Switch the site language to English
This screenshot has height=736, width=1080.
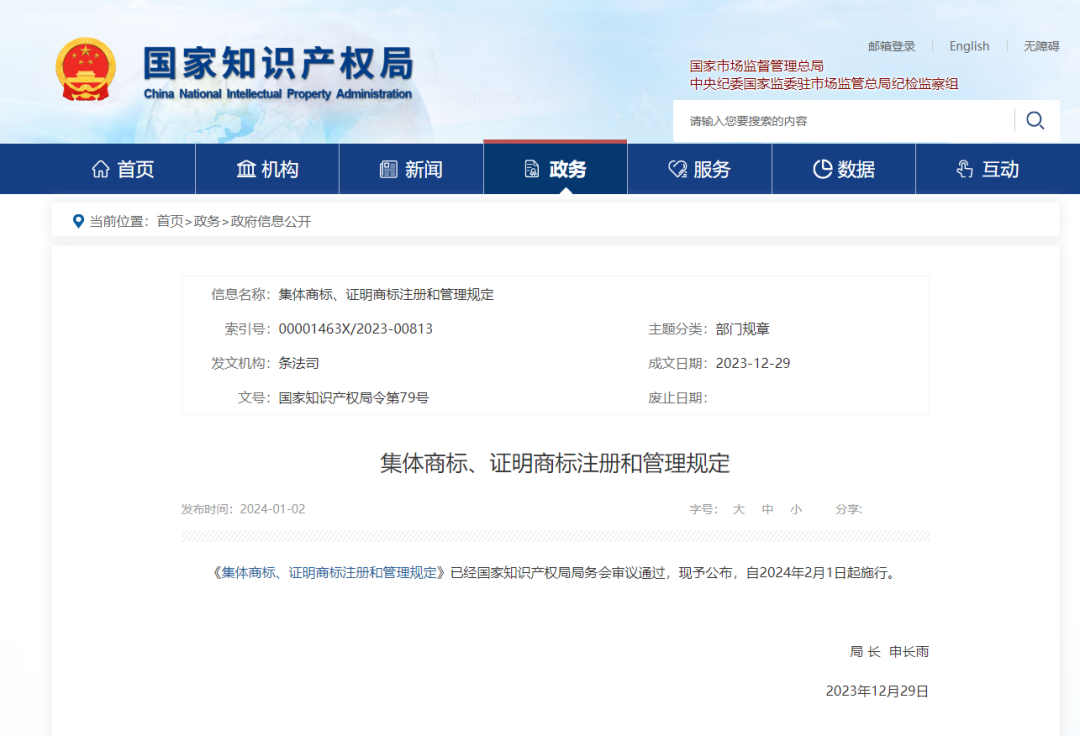pyautogui.click(x=968, y=46)
